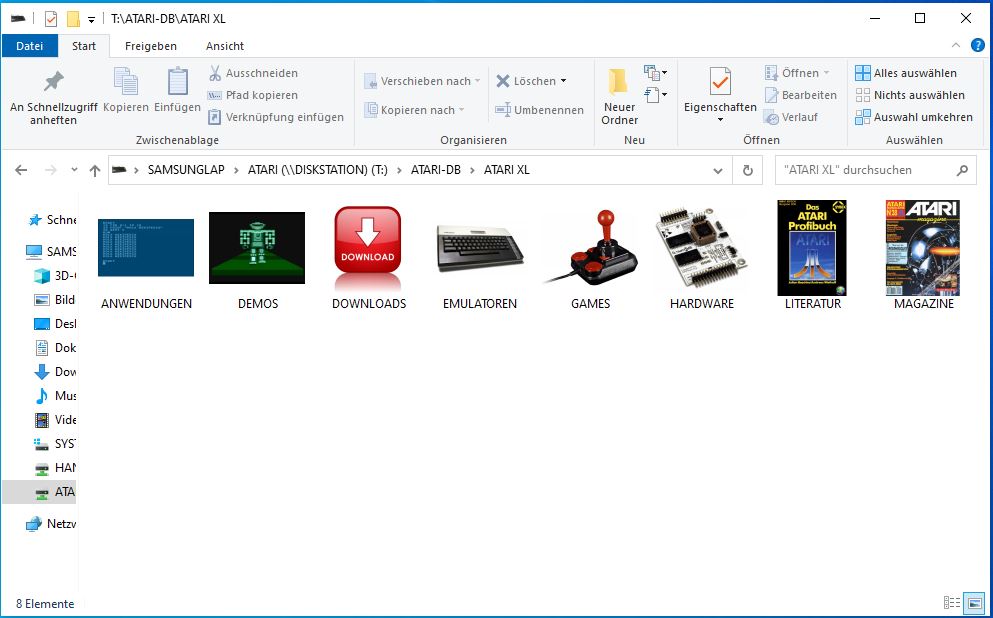
Task: Open the quick access toolbar customize arrow
Action: point(91,19)
